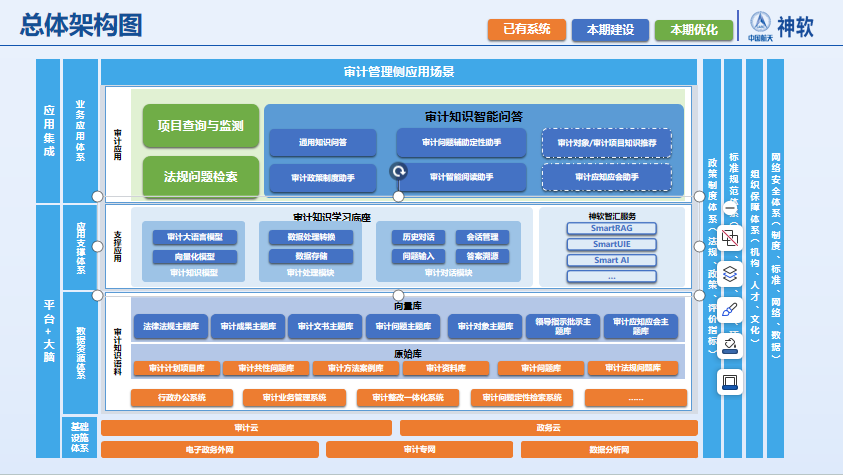This screenshot has width=843, height=475.
Task: Select the dashed 审计对象/审计项目知识推荐 box
Action: click(x=606, y=143)
